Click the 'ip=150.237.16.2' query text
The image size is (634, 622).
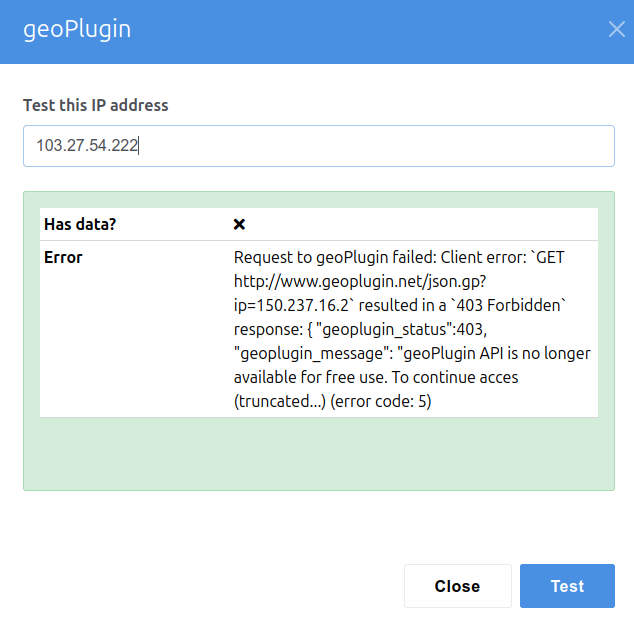click(x=283, y=305)
